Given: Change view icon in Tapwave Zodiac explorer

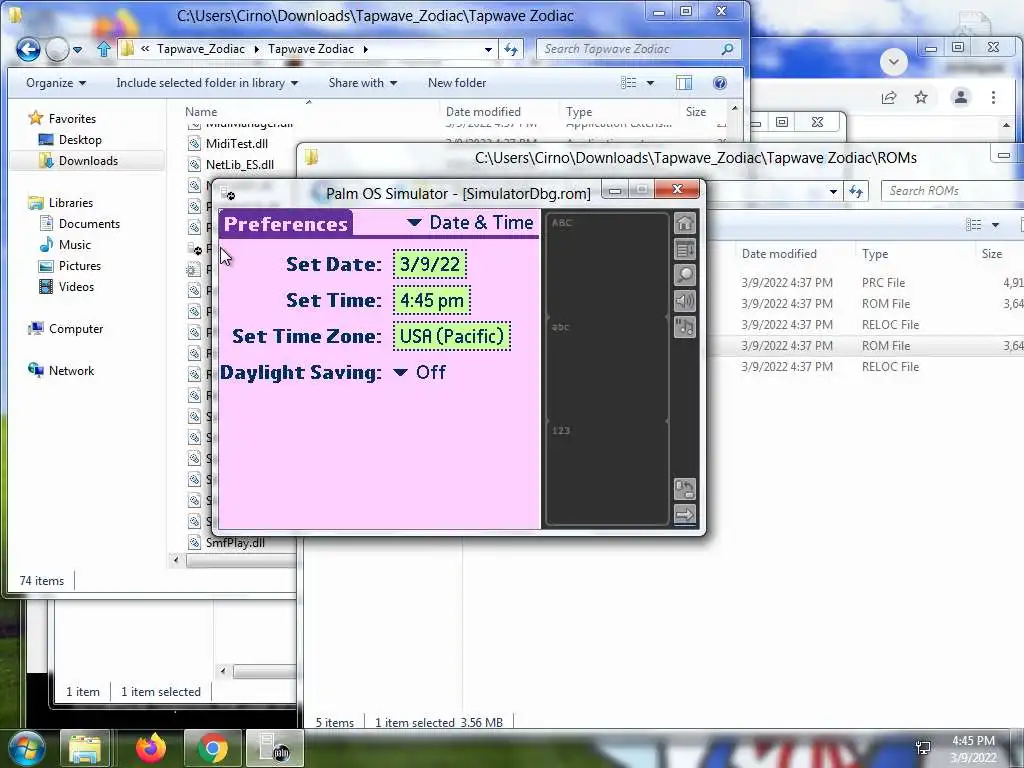Looking at the screenshot, I should pyautogui.click(x=628, y=83).
